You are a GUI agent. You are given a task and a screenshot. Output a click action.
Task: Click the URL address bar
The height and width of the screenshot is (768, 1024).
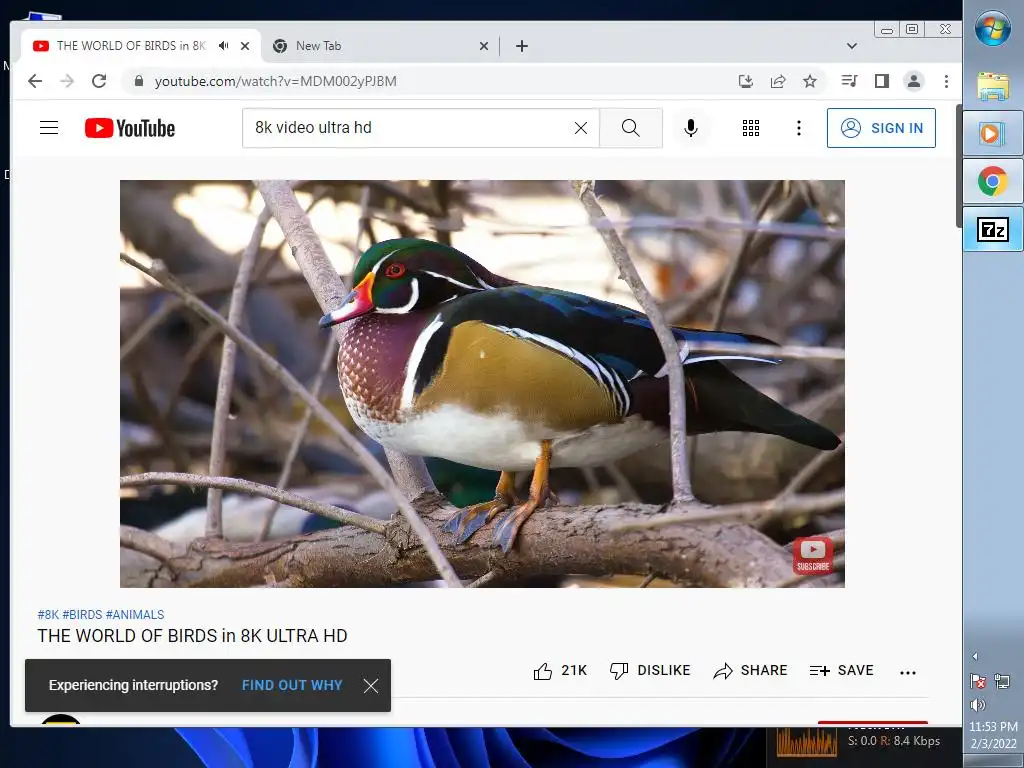431,81
